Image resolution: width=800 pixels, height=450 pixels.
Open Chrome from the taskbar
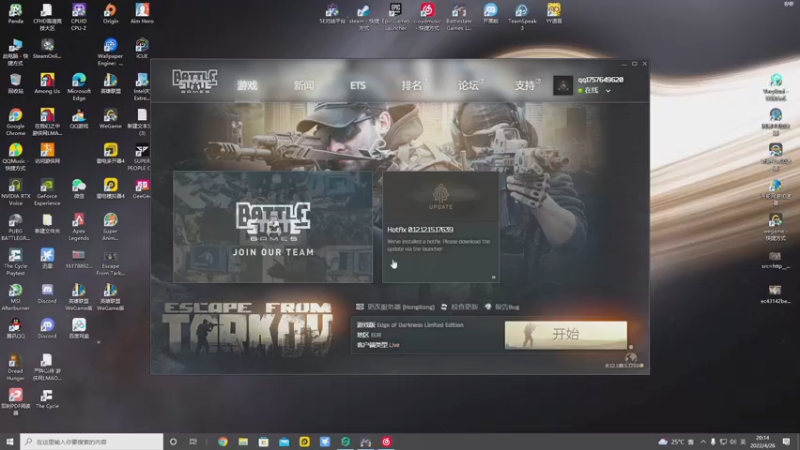click(x=223, y=441)
